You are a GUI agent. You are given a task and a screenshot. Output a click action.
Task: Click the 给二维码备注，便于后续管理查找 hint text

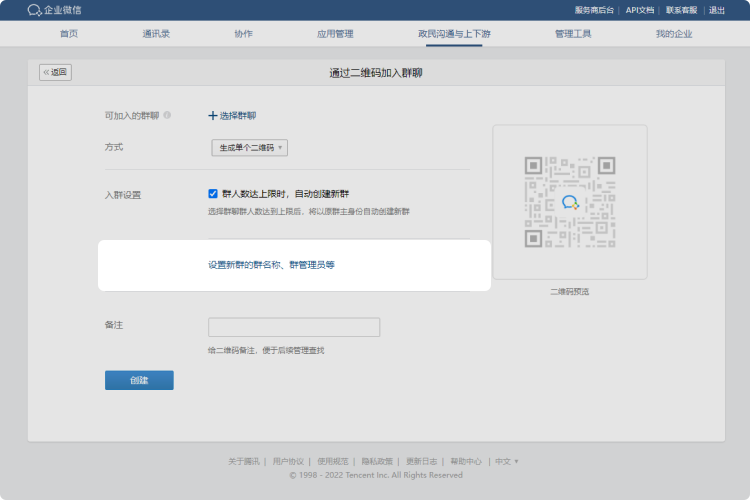266,350
